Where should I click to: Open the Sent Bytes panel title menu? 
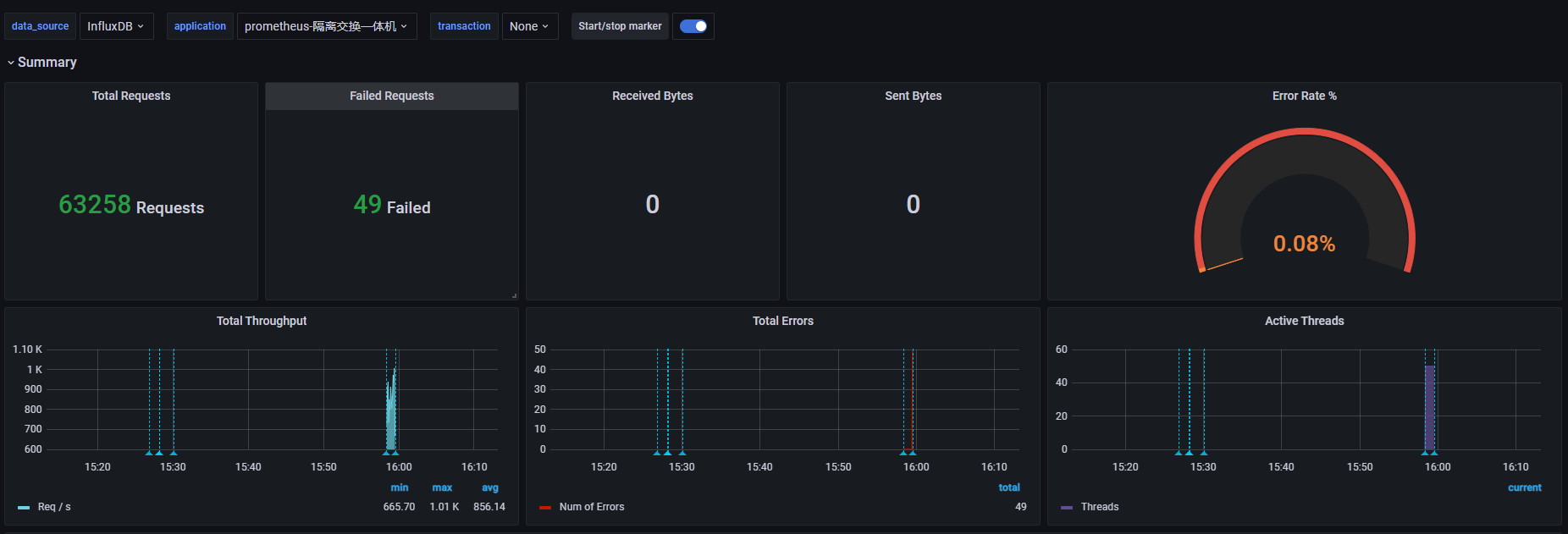pos(914,96)
